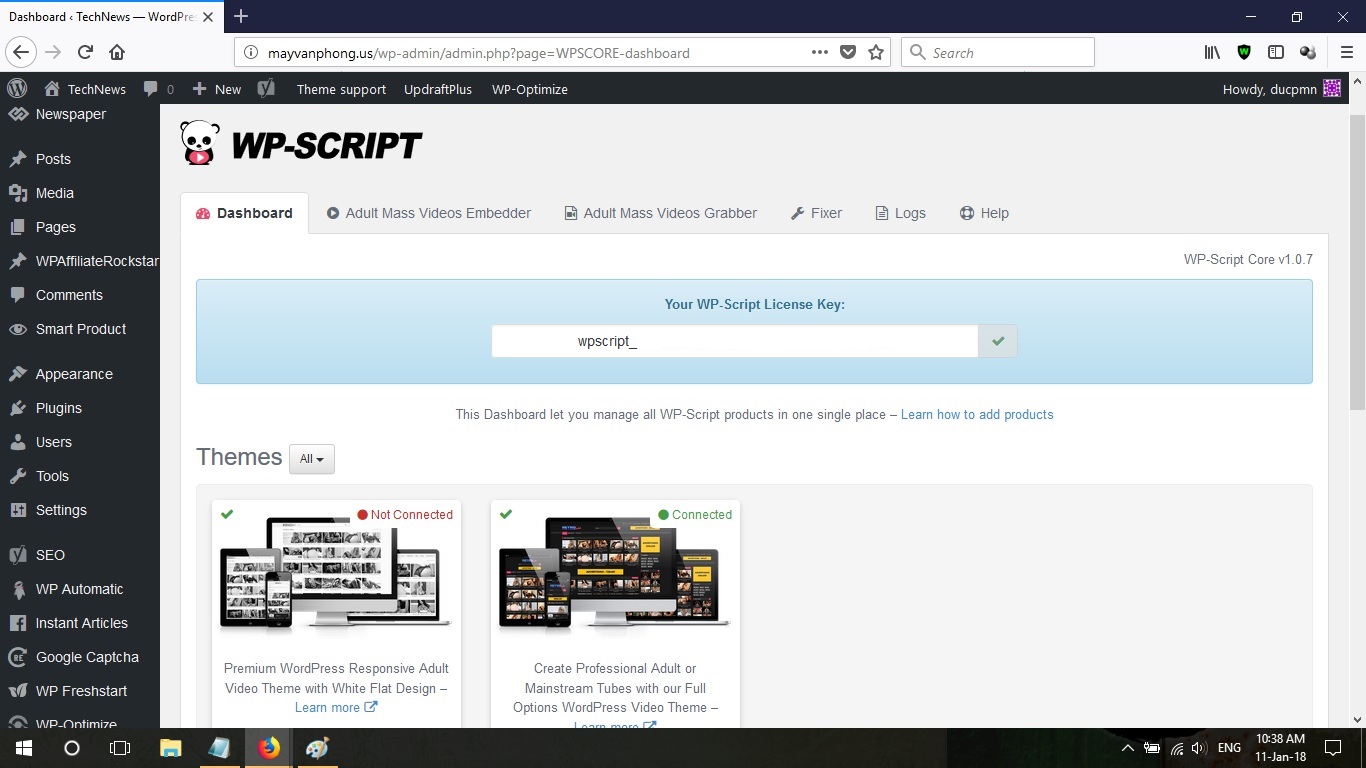This screenshot has width=1366, height=768.
Task: Open the New content menu in admin bar
Action: click(216, 89)
